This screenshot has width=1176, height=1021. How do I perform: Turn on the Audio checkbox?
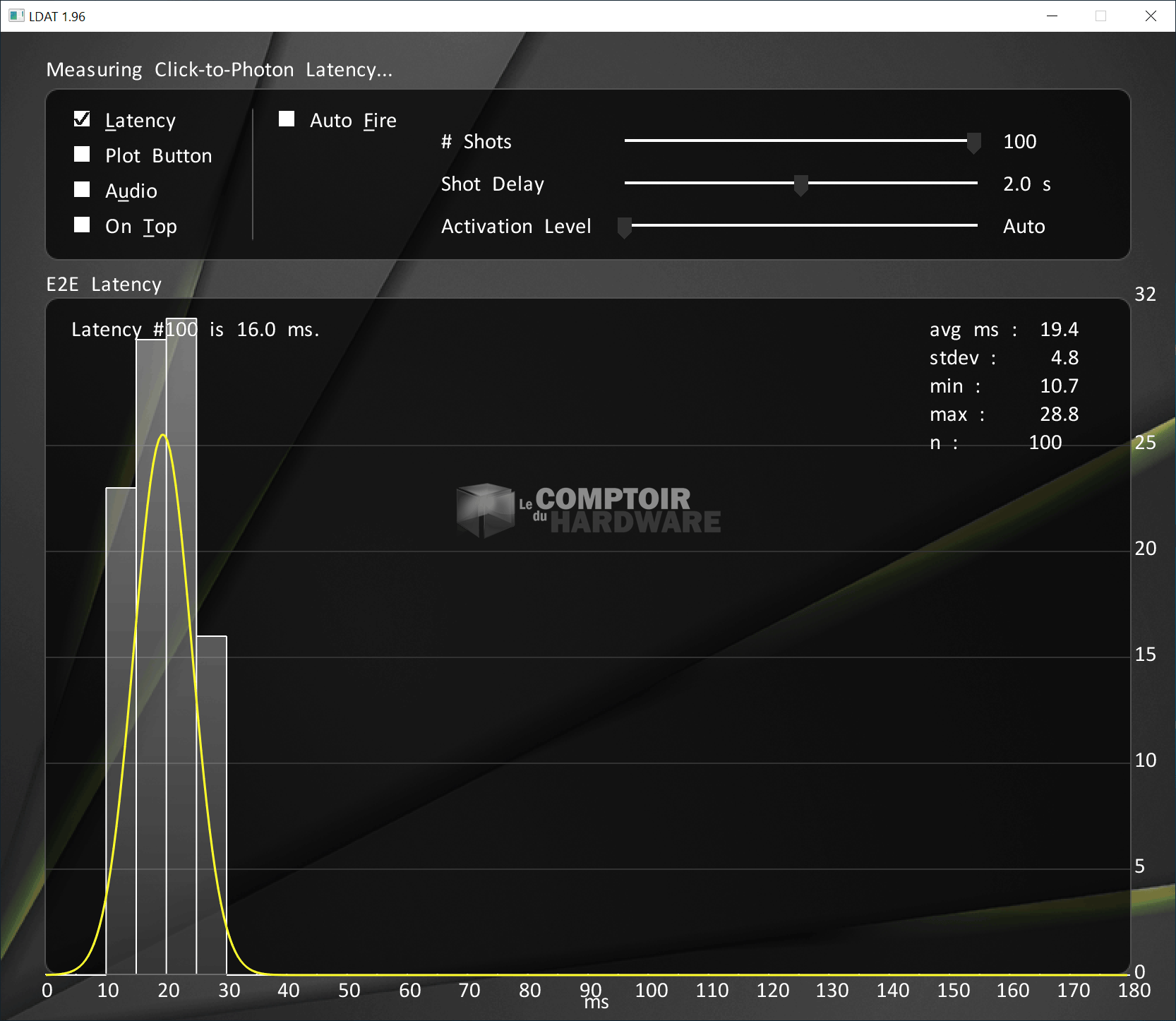82,190
